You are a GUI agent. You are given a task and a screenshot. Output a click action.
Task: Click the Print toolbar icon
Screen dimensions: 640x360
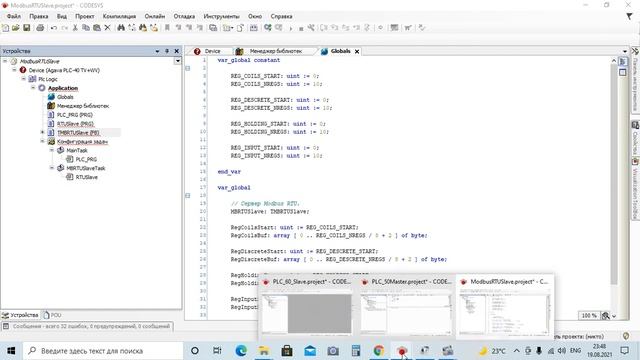coord(40,28)
